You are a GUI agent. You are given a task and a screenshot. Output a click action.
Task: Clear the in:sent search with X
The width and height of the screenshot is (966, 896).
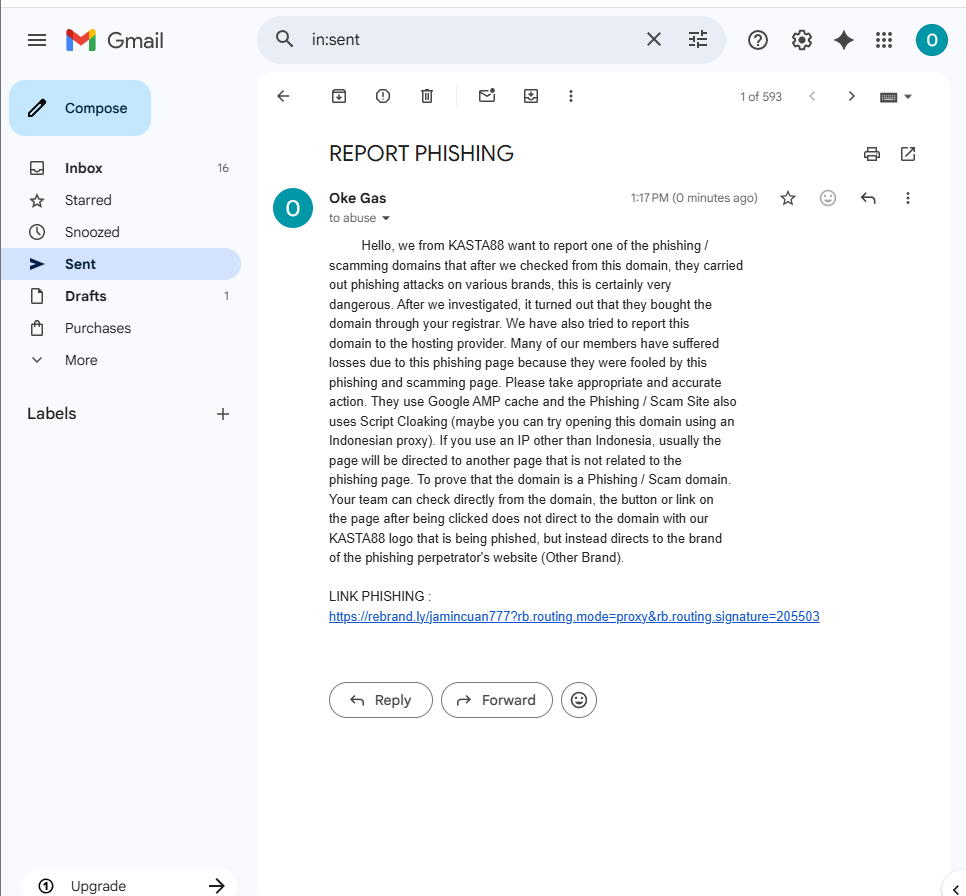click(x=654, y=39)
